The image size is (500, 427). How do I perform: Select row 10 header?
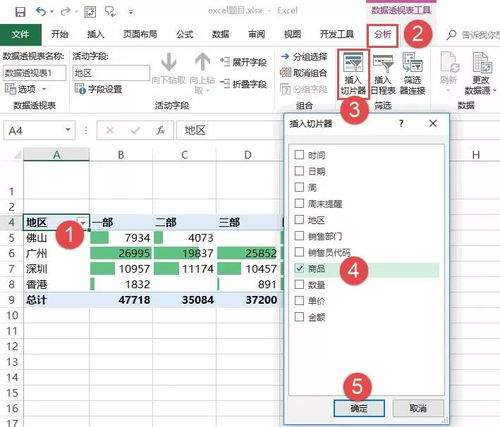(12, 315)
